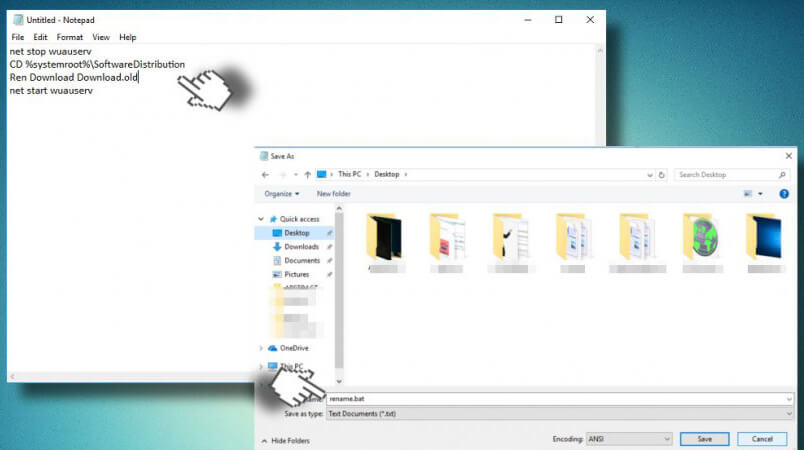This screenshot has height=450, width=804.
Task: Select Pictures in the navigation pane
Action: (x=296, y=274)
